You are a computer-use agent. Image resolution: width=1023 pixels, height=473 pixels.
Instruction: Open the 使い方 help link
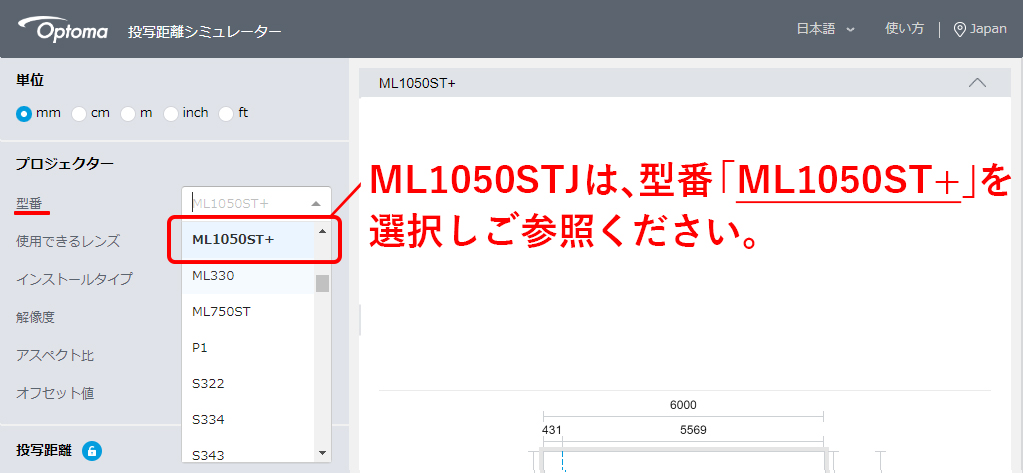[904, 29]
